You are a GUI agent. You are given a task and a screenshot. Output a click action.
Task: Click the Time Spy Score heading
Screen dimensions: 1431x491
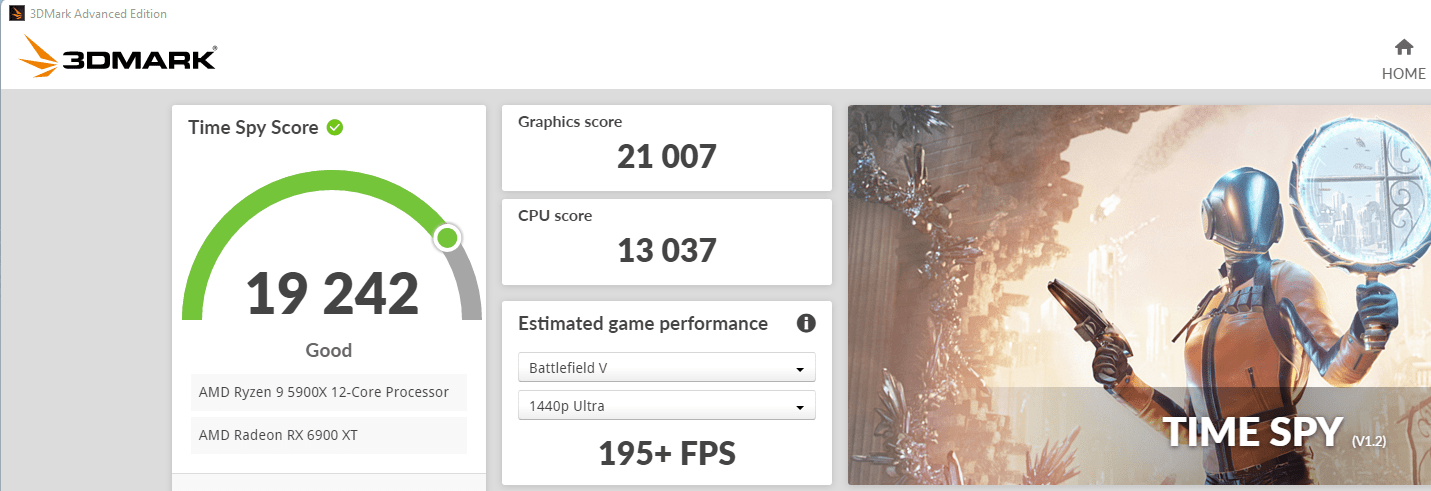[x=253, y=128]
